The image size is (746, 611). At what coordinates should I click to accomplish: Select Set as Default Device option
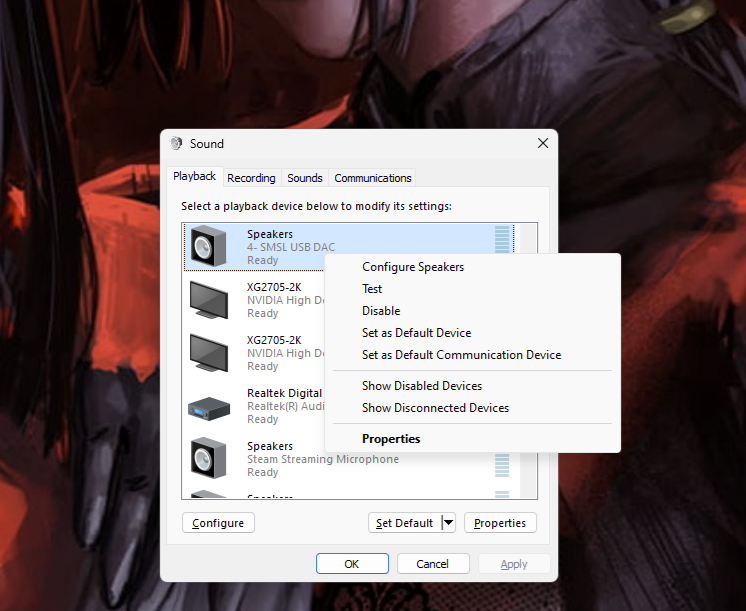416,333
